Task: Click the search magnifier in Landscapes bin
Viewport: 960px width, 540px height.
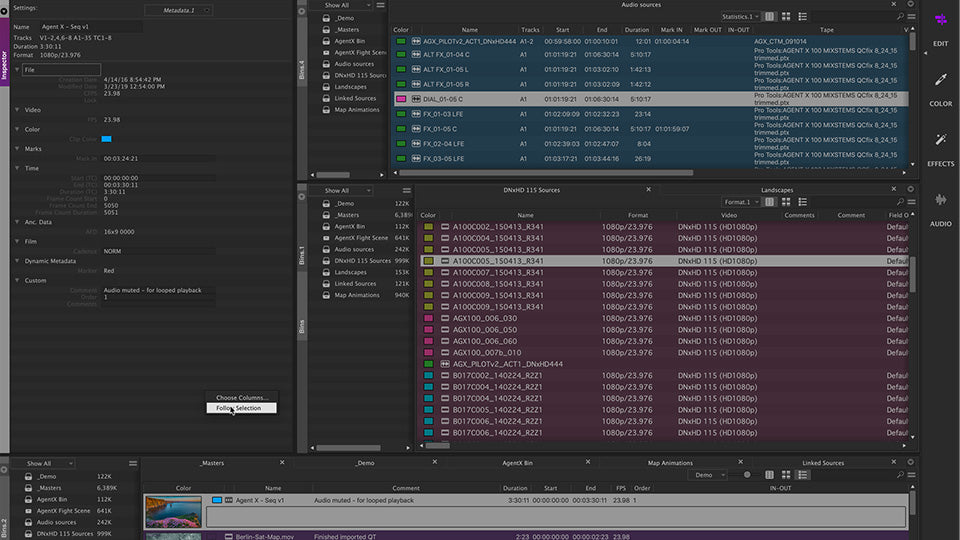Action: pos(900,201)
